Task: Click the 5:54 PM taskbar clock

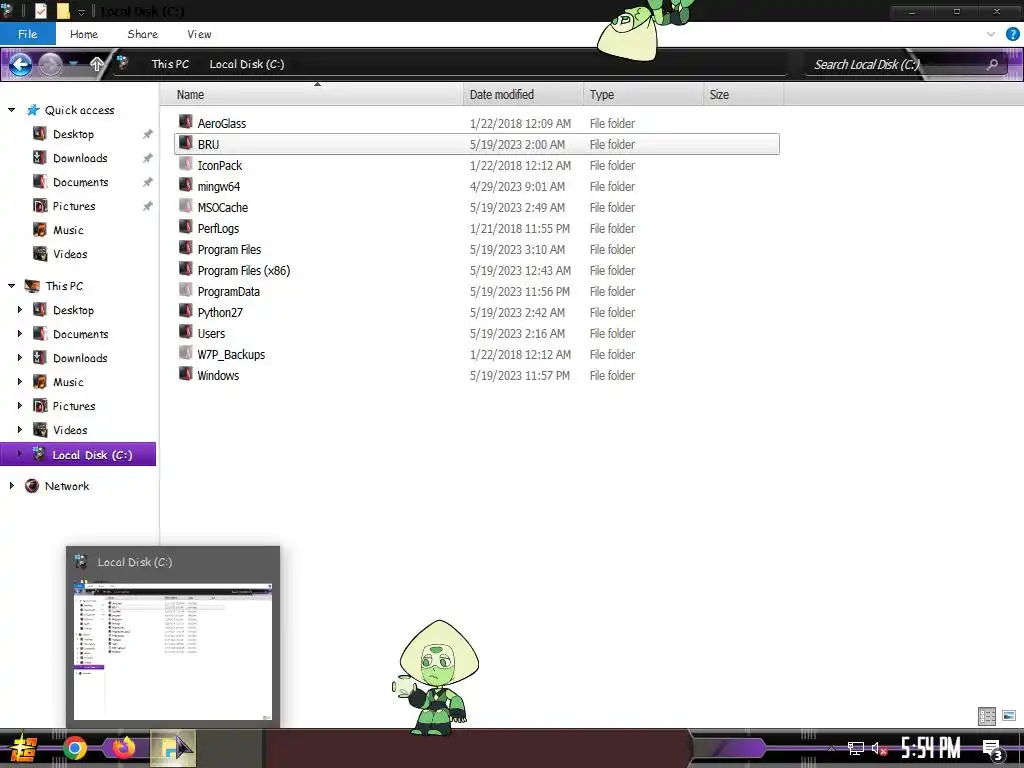Action: tap(931, 748)
